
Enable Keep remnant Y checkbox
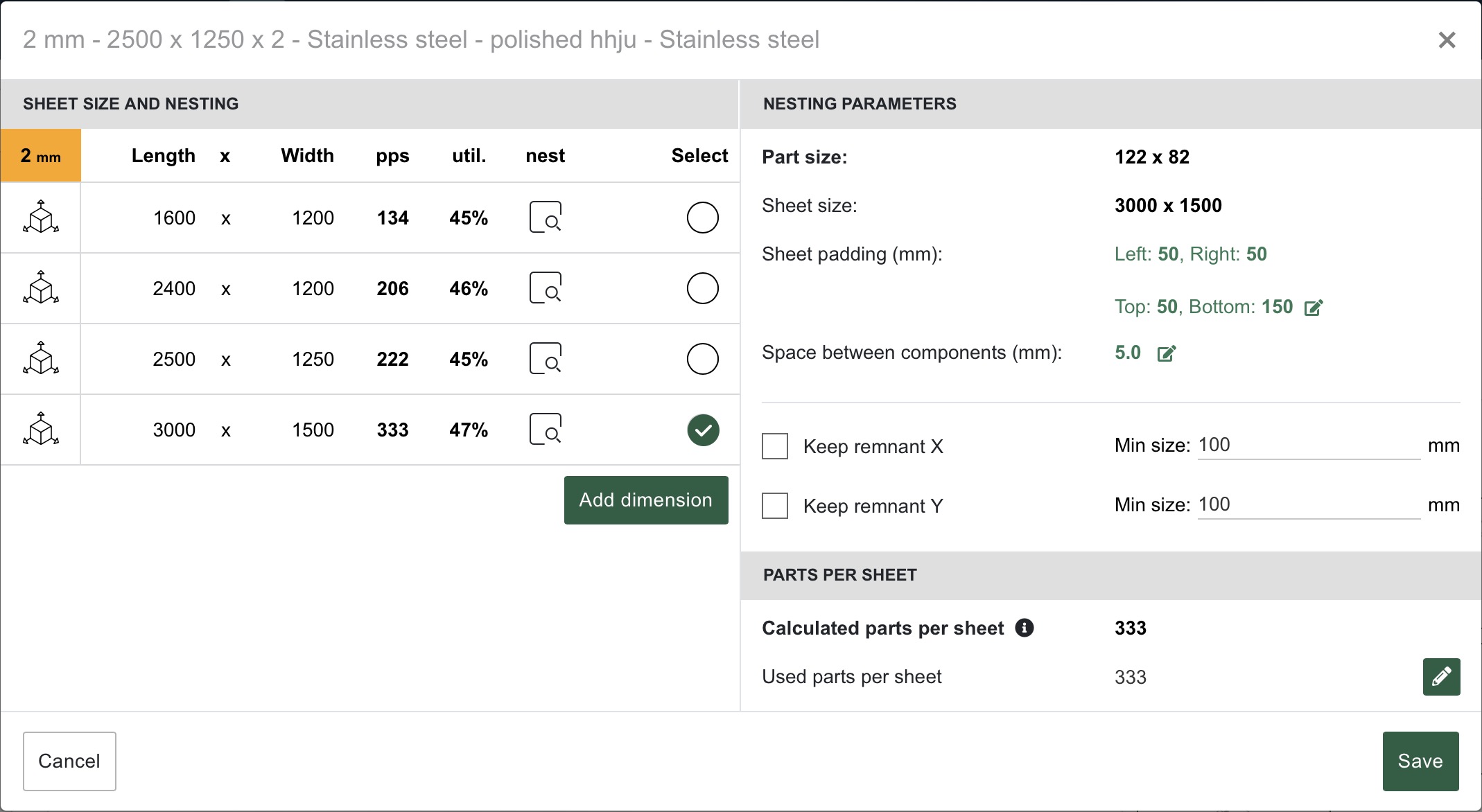[x=775, y=506]
